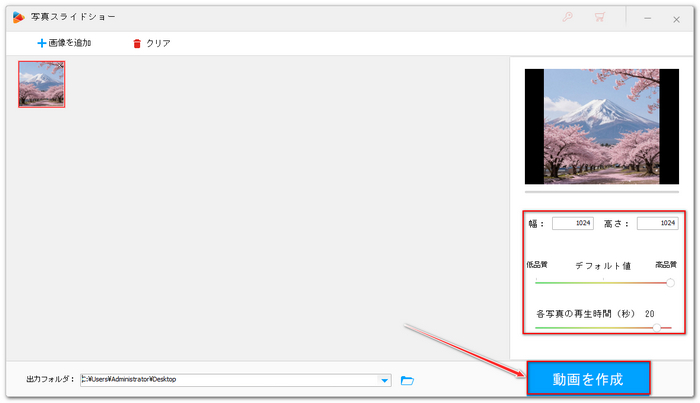Click the 高品質 high quality label
This screenshot has height=403, width=700.
[x=666, y=265]
